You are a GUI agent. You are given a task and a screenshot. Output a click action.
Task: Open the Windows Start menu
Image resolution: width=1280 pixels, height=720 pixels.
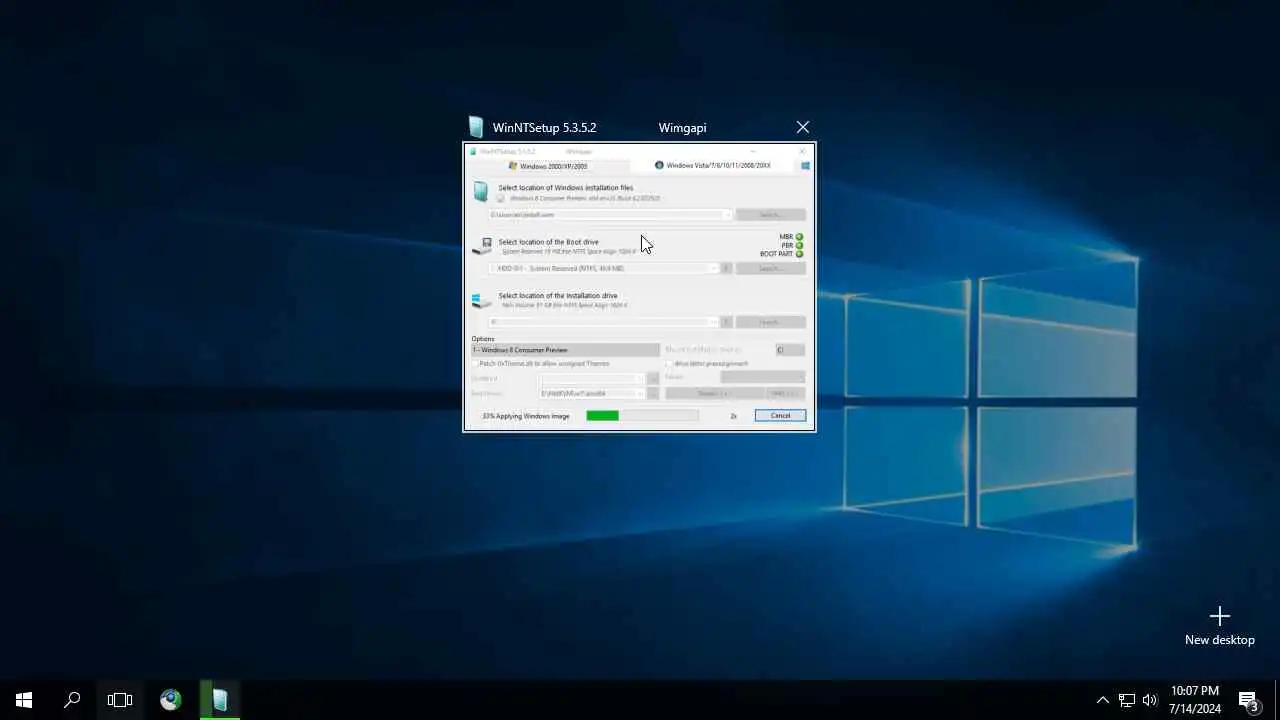(x=24, y=700)
